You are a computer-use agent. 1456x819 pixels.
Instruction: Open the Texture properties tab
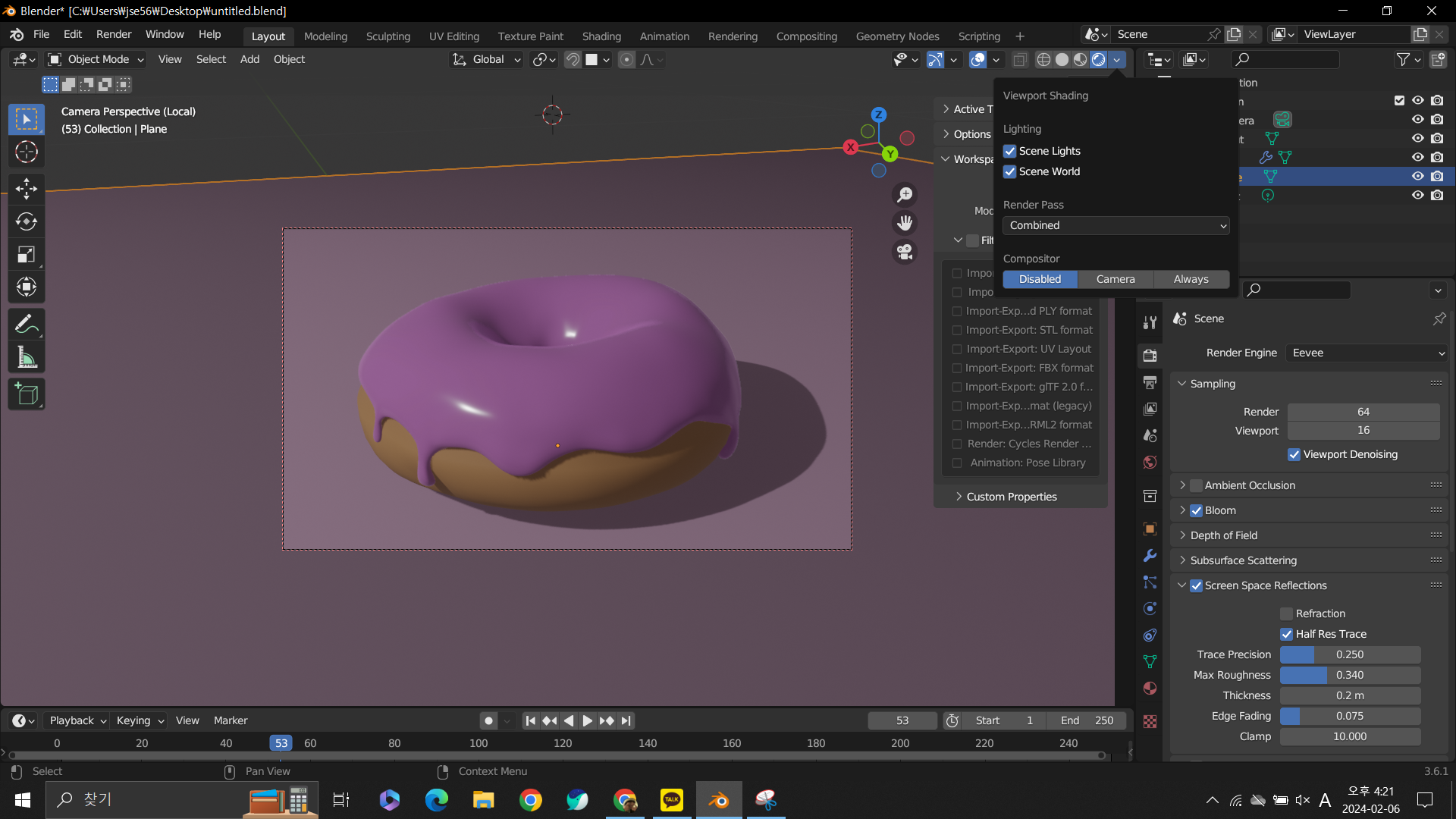(1150, 721)
